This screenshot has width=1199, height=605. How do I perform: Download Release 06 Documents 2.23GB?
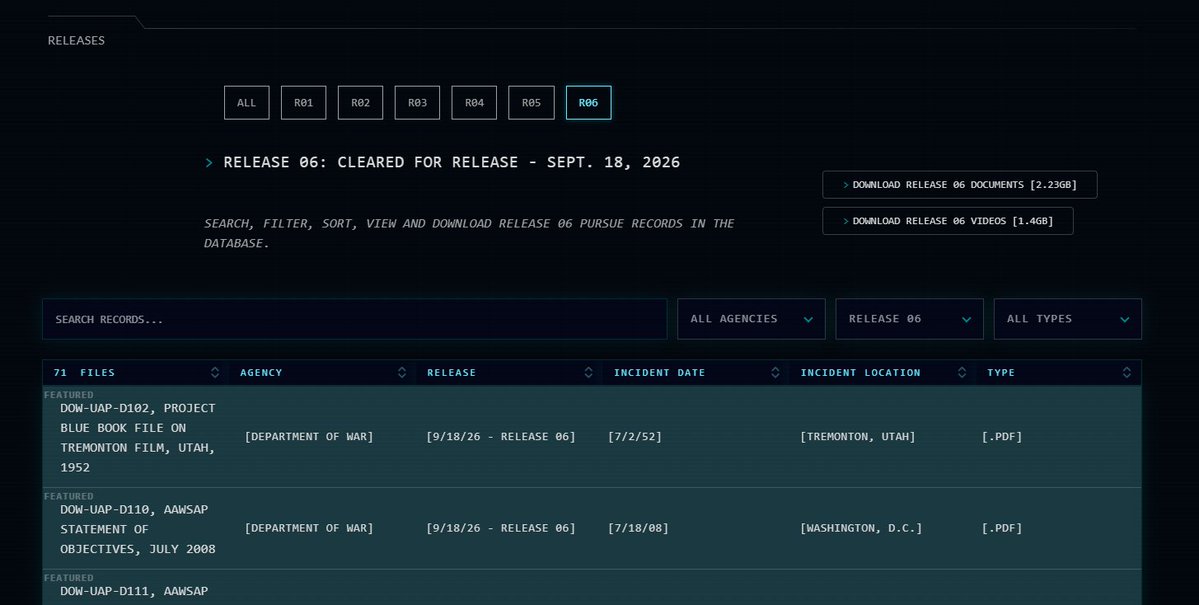coord(960,185)
